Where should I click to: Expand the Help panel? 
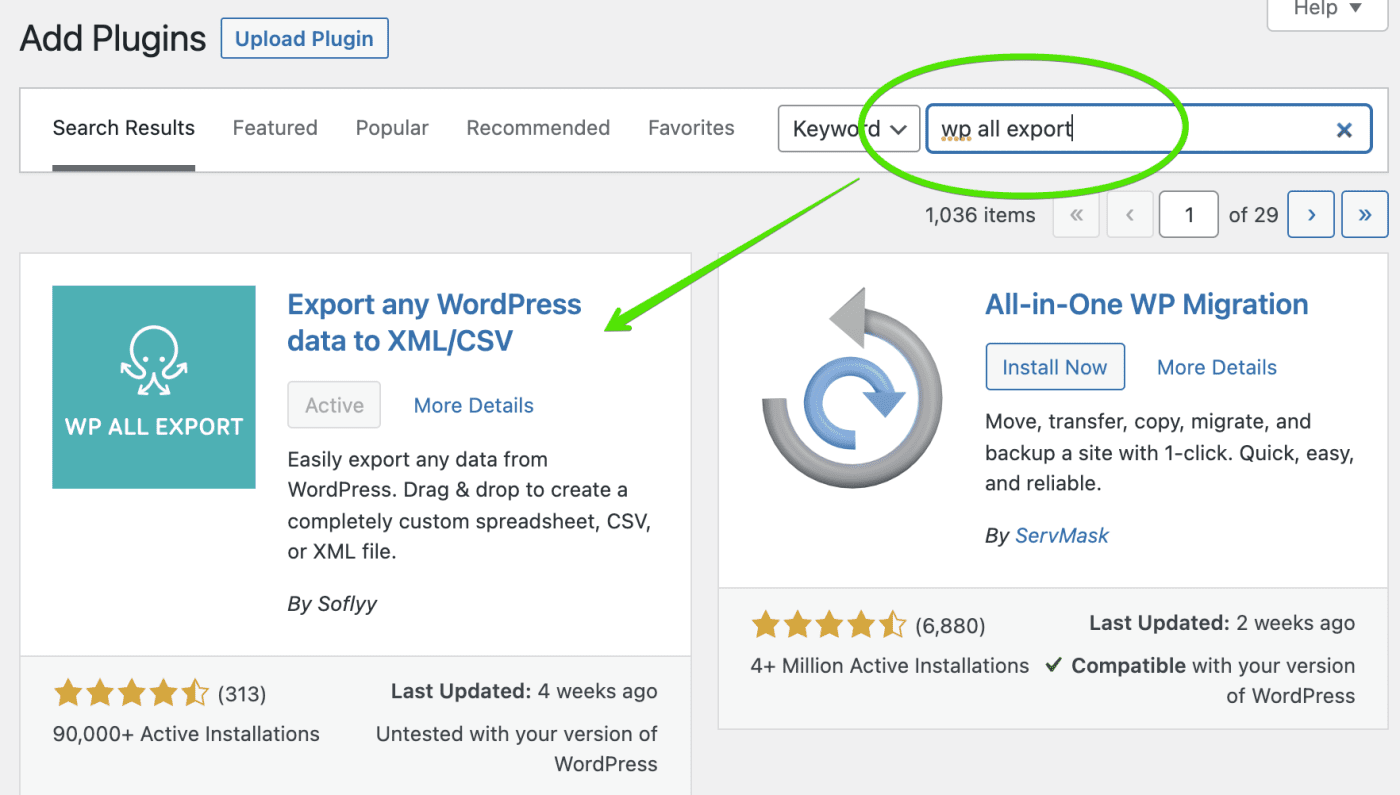(1327, 10)
